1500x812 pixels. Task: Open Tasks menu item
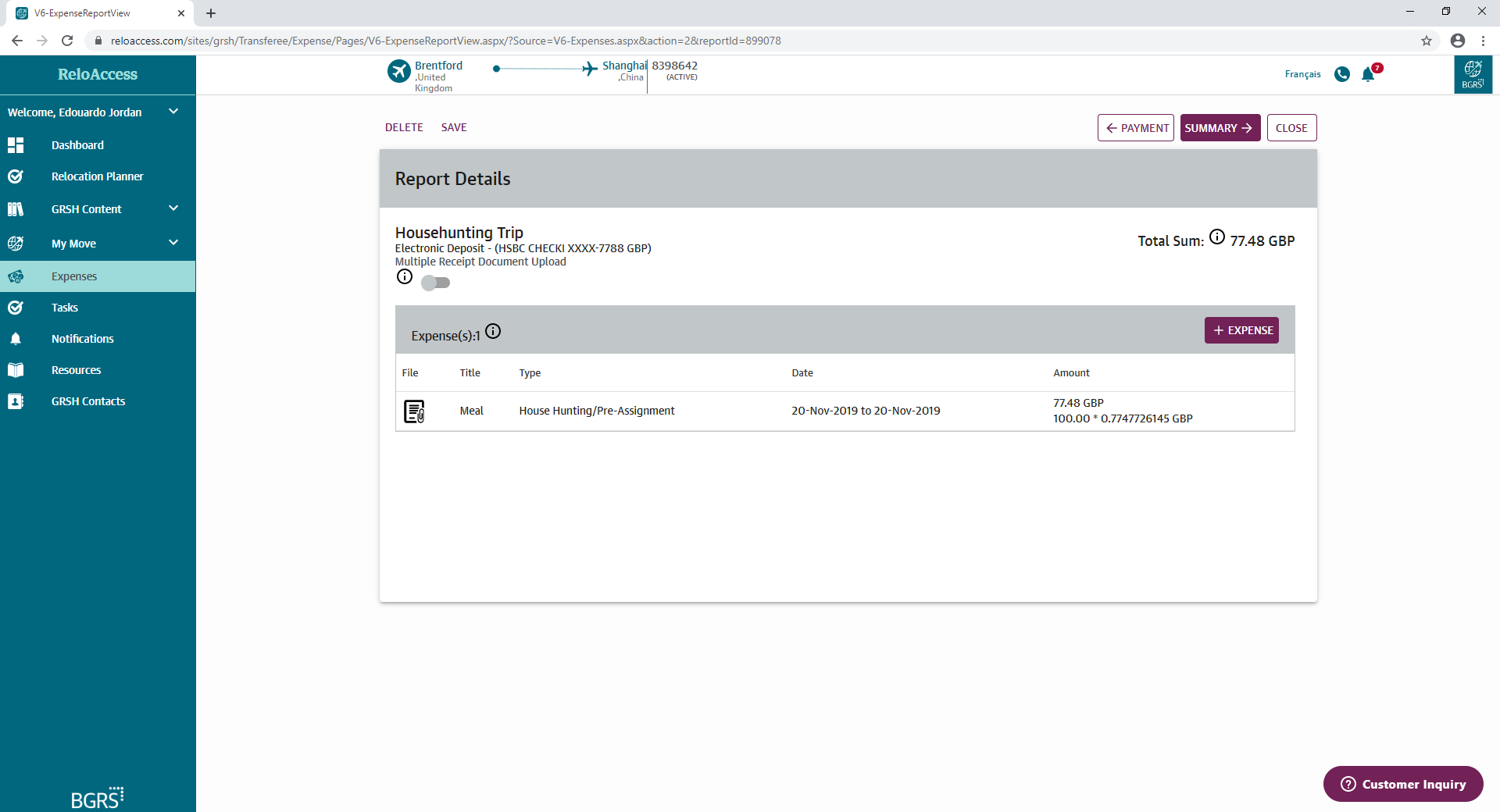65,308
